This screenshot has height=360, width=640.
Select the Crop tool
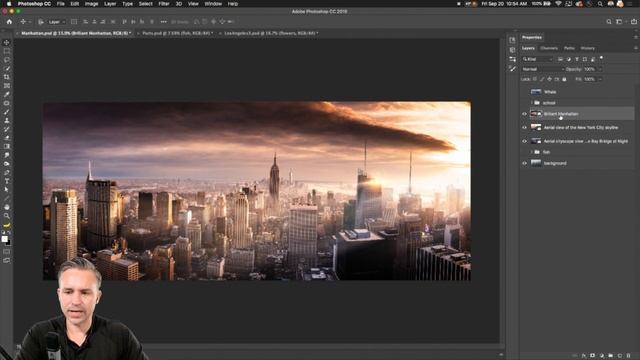(x=7, y=77)
